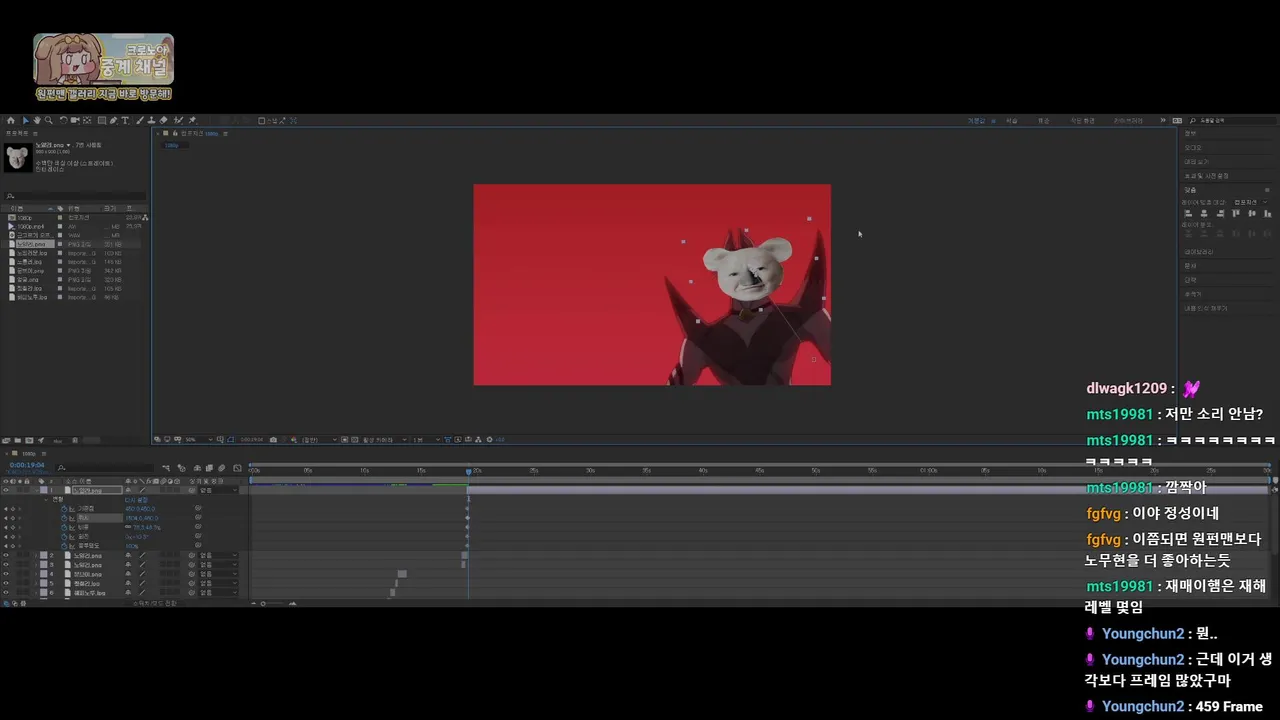Image resolution: width=1280 pixels, height=720 pixels.
Task: Click the Project panel search field
Action: pos(76,196)
